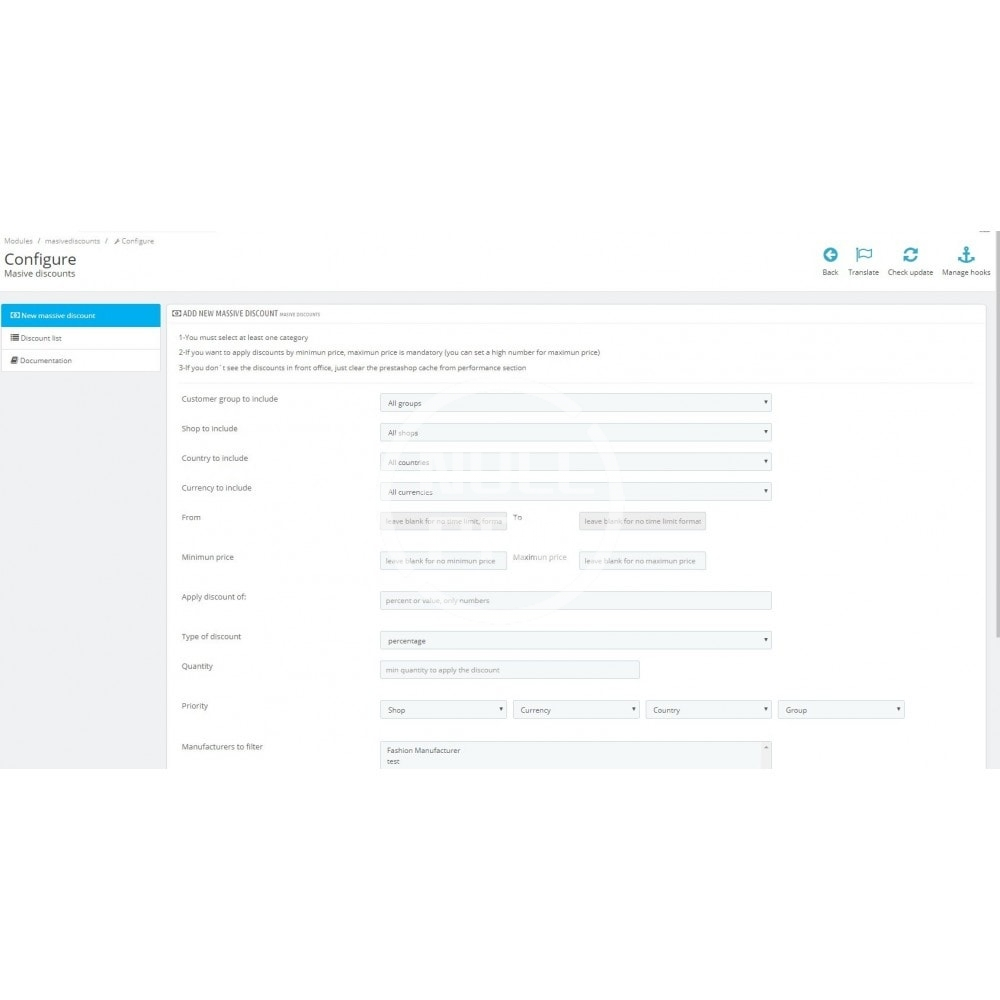Screen dimensions: 1000x1000
Task: Click the From date input field
Action: coord(443,521)
